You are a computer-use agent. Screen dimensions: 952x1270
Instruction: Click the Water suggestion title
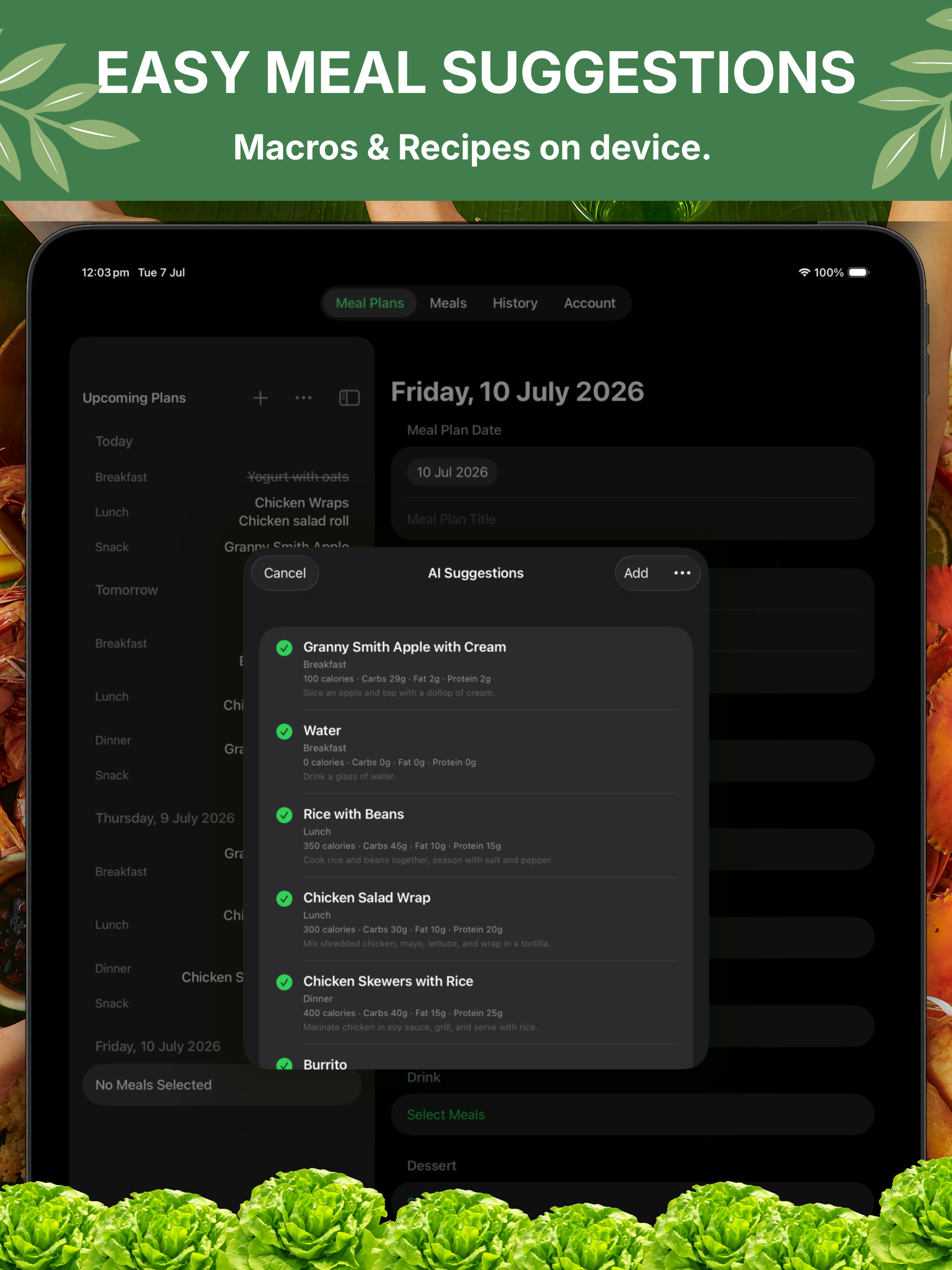pyautogui.click(x=322, y=730)
